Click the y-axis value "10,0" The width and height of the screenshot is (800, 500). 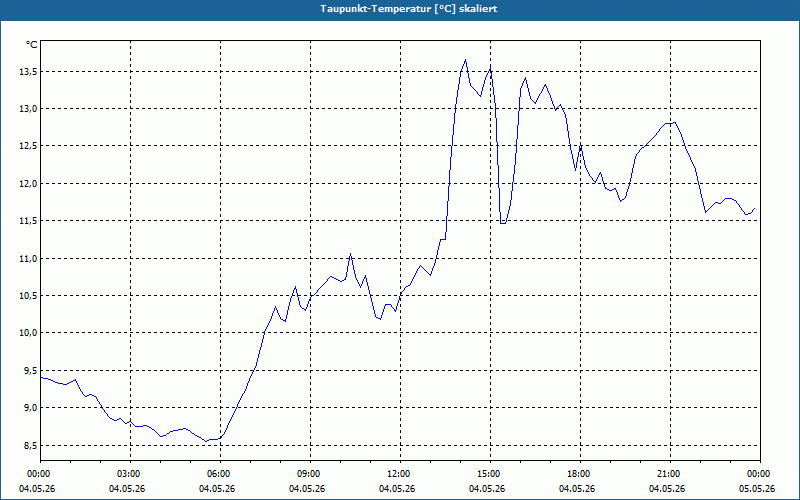(x=28, y=333)
